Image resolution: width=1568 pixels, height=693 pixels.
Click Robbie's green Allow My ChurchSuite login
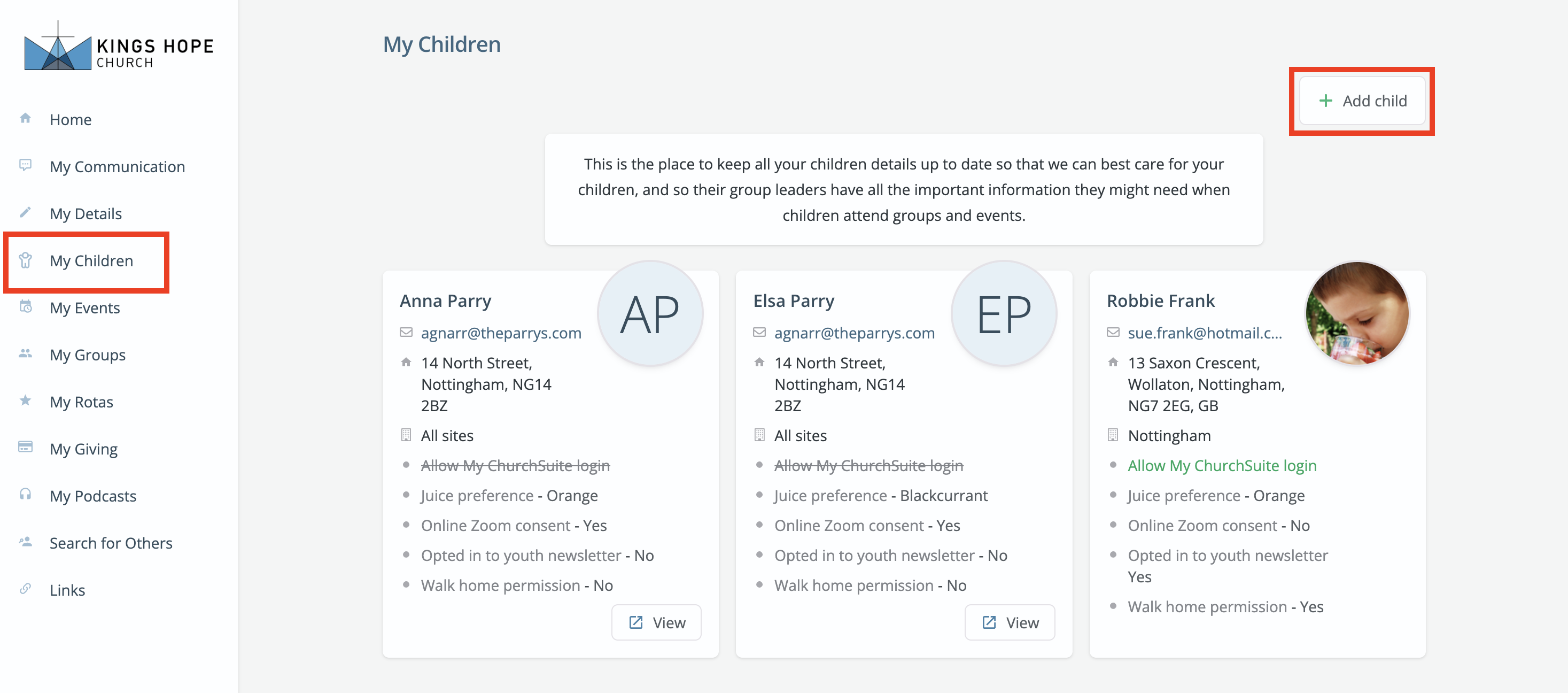1222,465
